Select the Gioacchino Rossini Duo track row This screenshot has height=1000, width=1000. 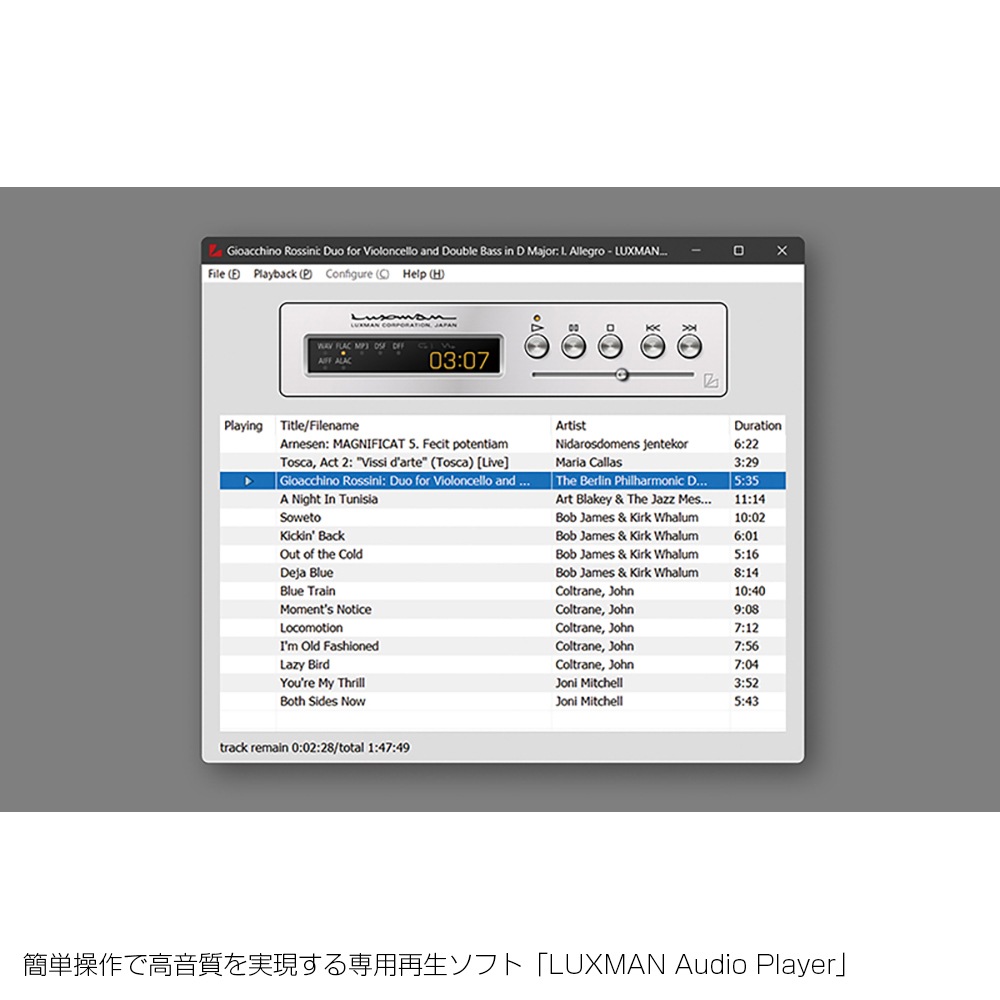point(503,481)
